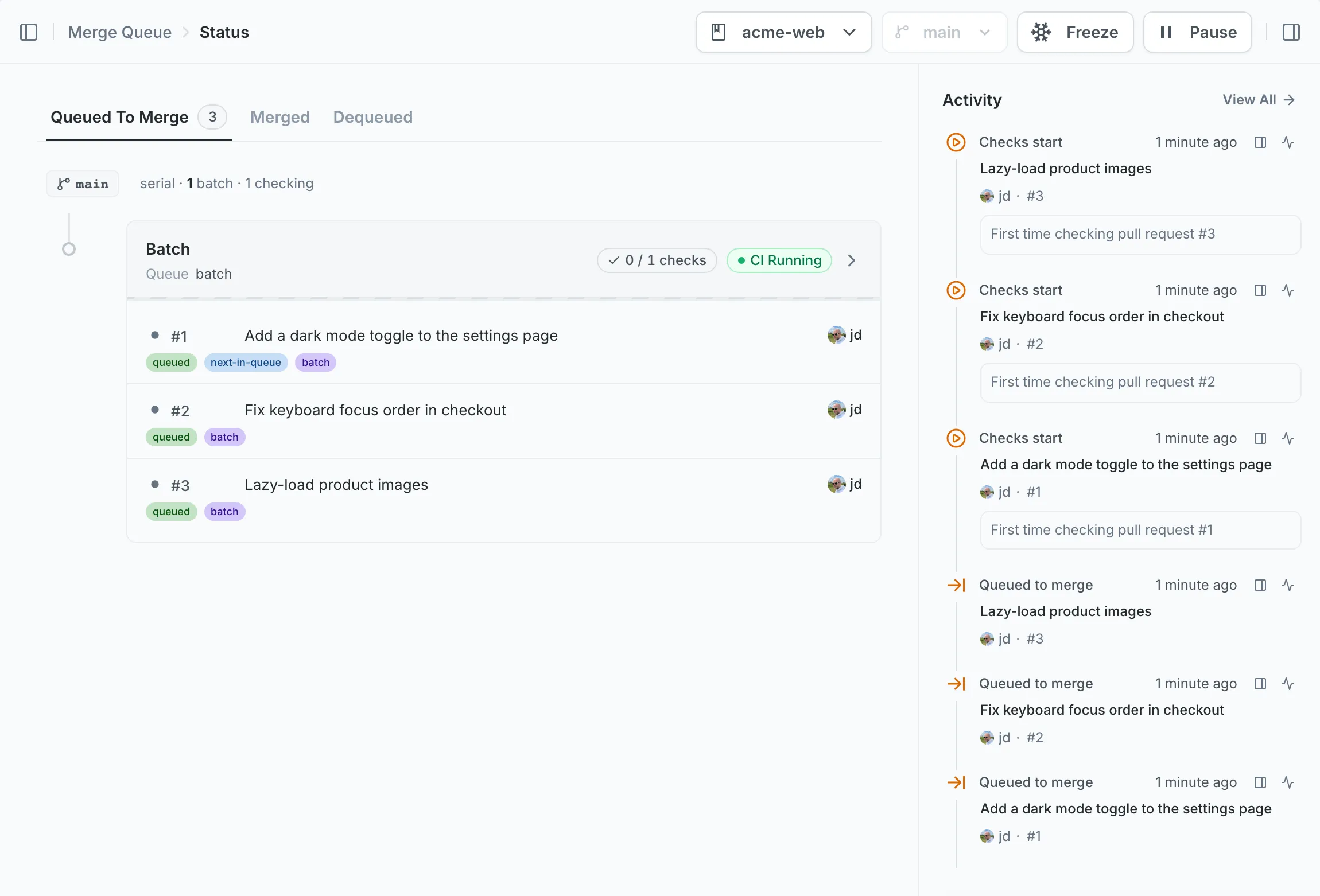Click the main branch chip

(x=83, y=184)
